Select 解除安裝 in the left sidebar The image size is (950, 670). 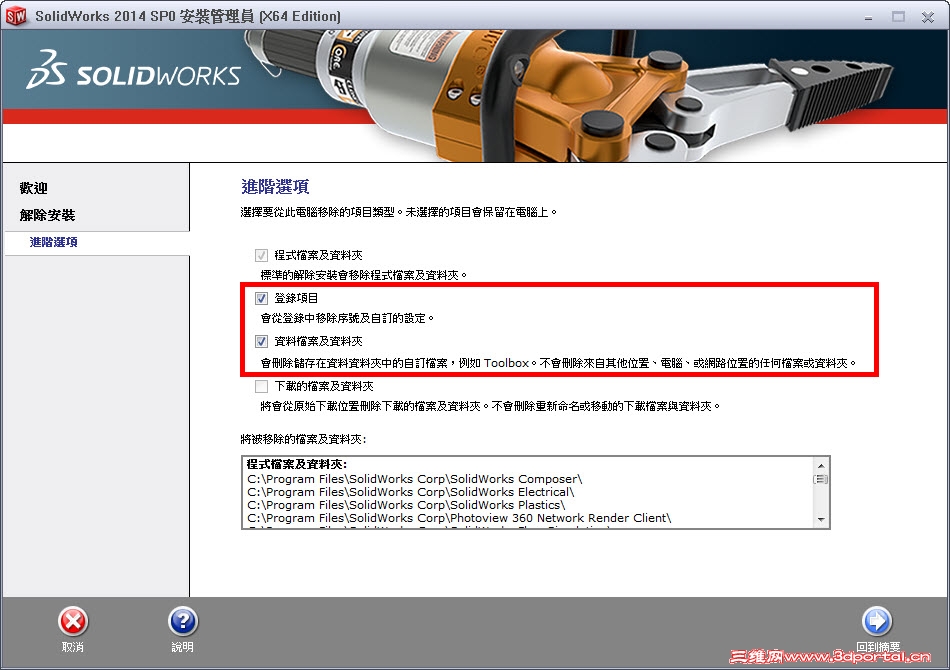47,215
